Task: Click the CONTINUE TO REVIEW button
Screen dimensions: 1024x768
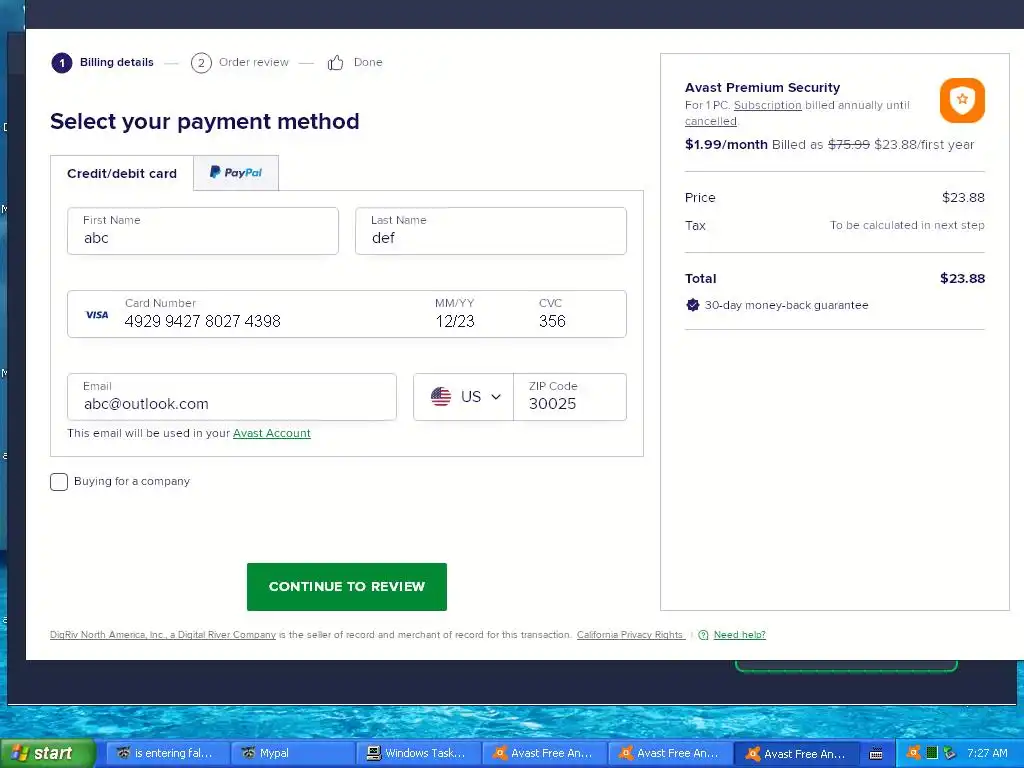Action: tap(347, 586)
